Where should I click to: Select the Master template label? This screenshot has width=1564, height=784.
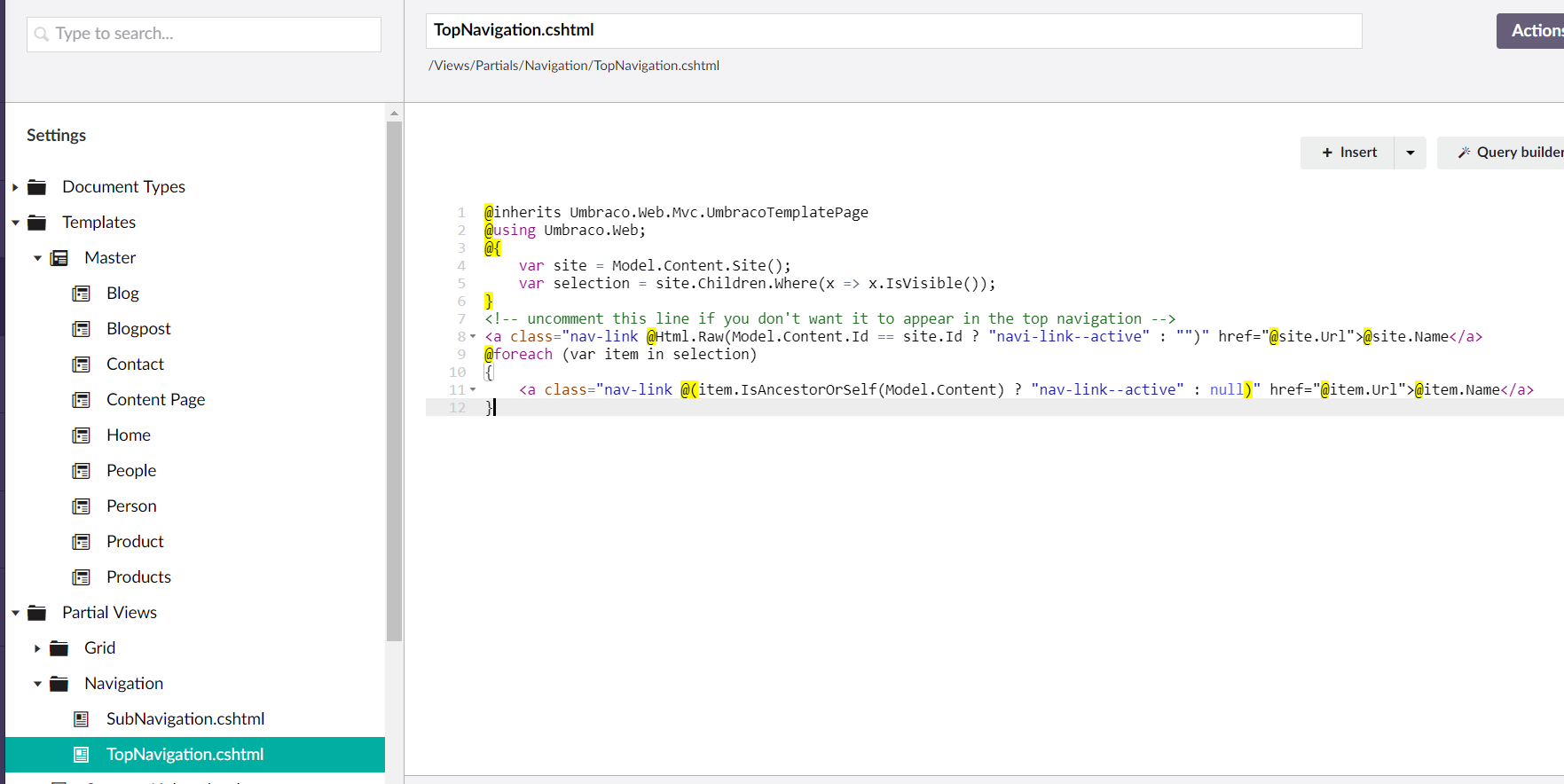(x=110, y=258)
